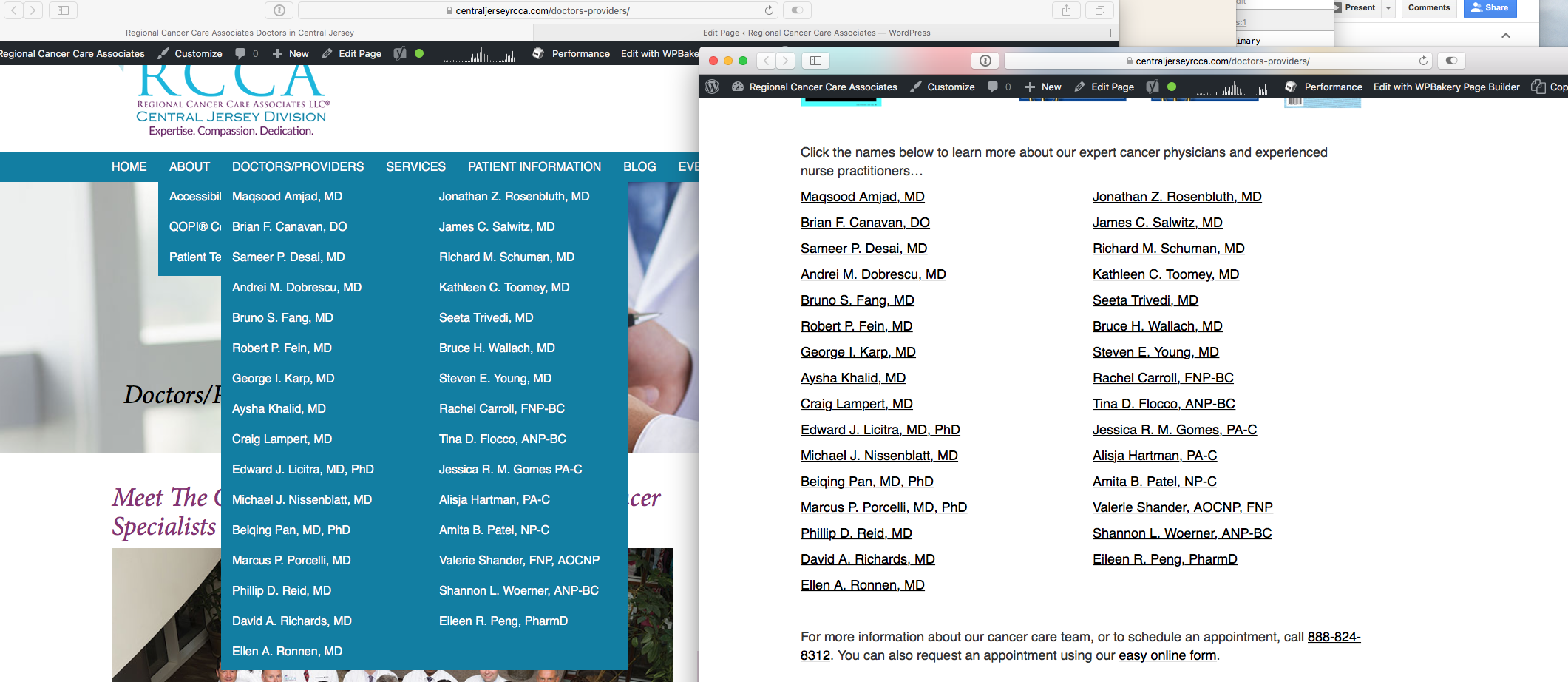Image resolution: width=1568 pixels, height=682 pixels.
Task: Open Performance menu in rear window admin bar
Action: [571, 53]
